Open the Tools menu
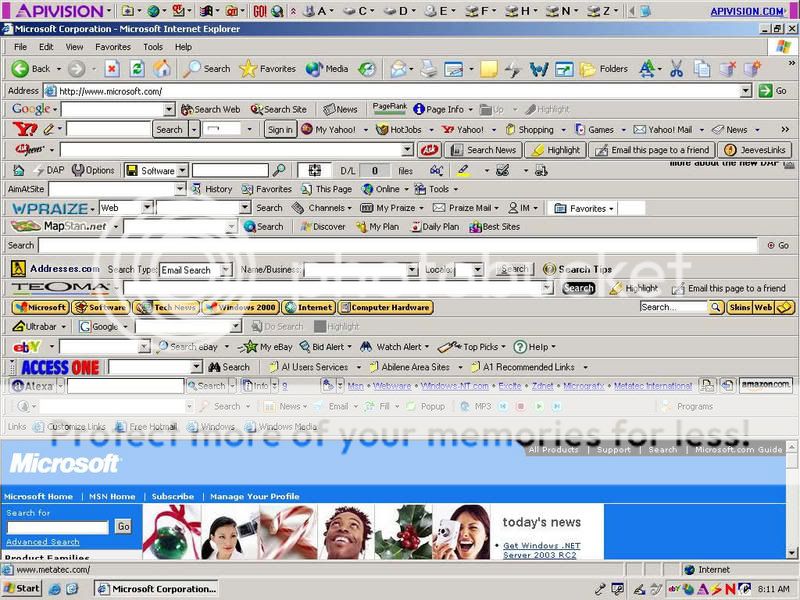The height and width of the screenshot is (600, 800). pyautogui.click(x=152, y=46)
